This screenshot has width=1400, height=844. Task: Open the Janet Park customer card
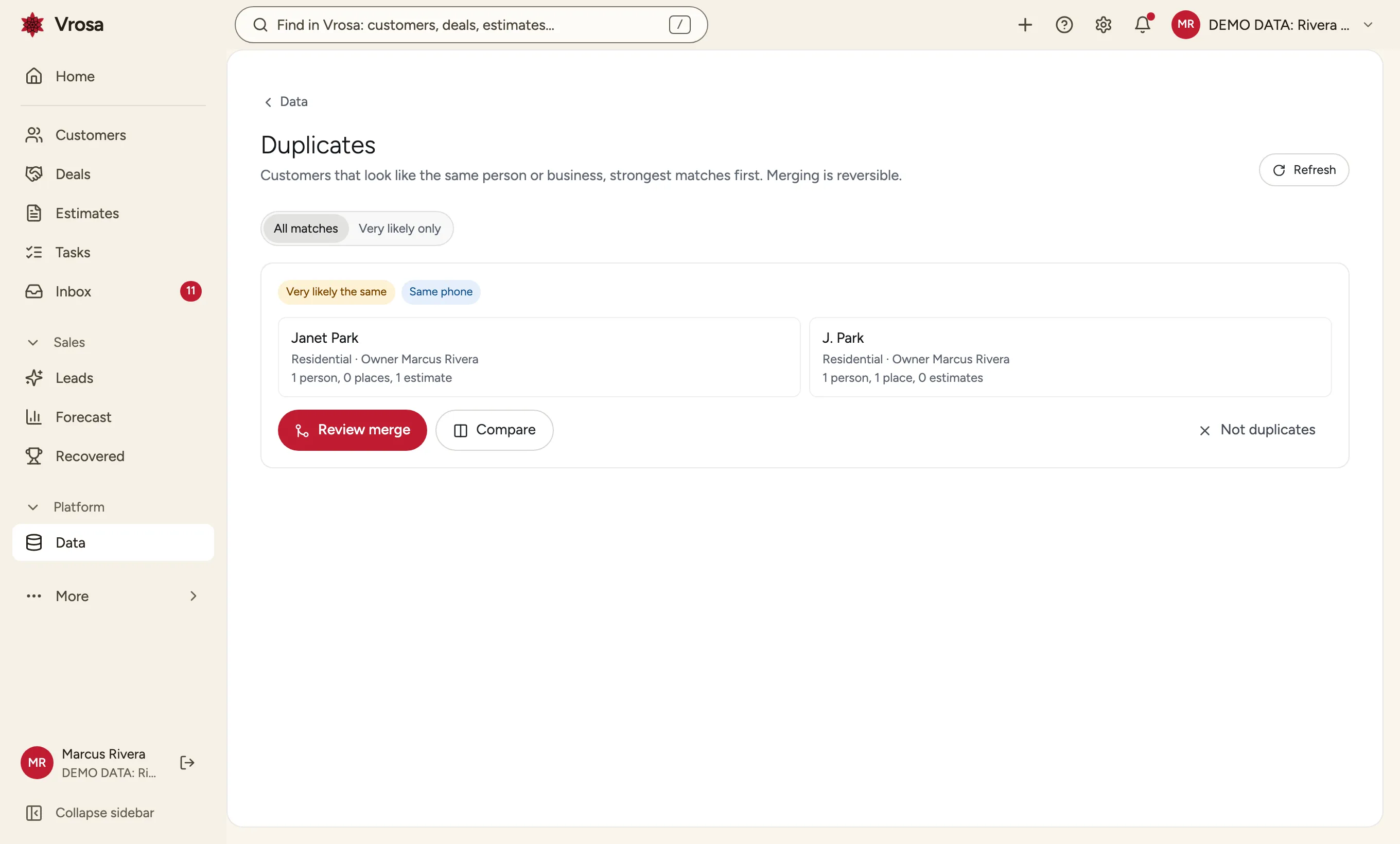click(539, 357)
